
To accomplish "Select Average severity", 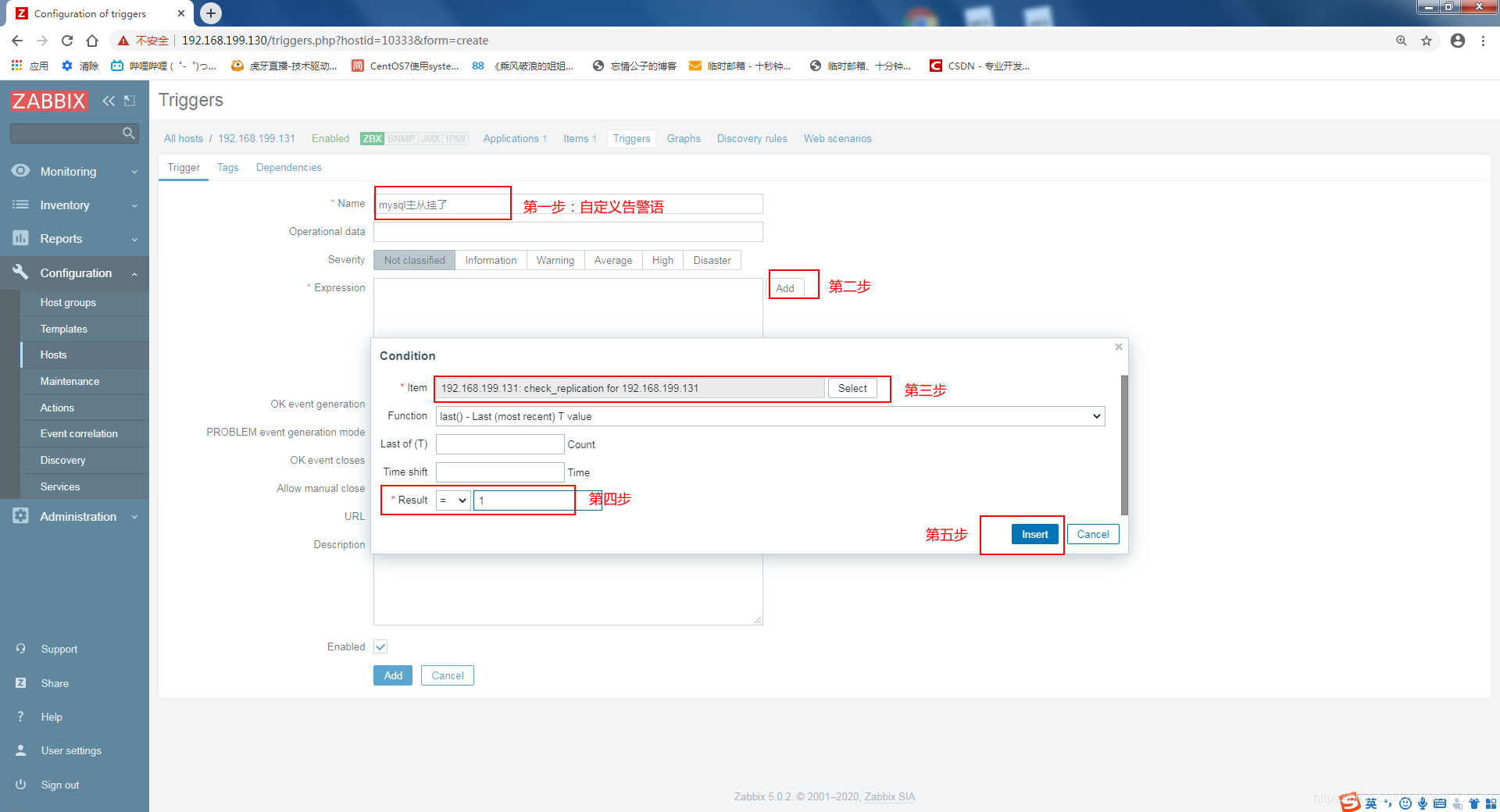I will tap(613, 260).
